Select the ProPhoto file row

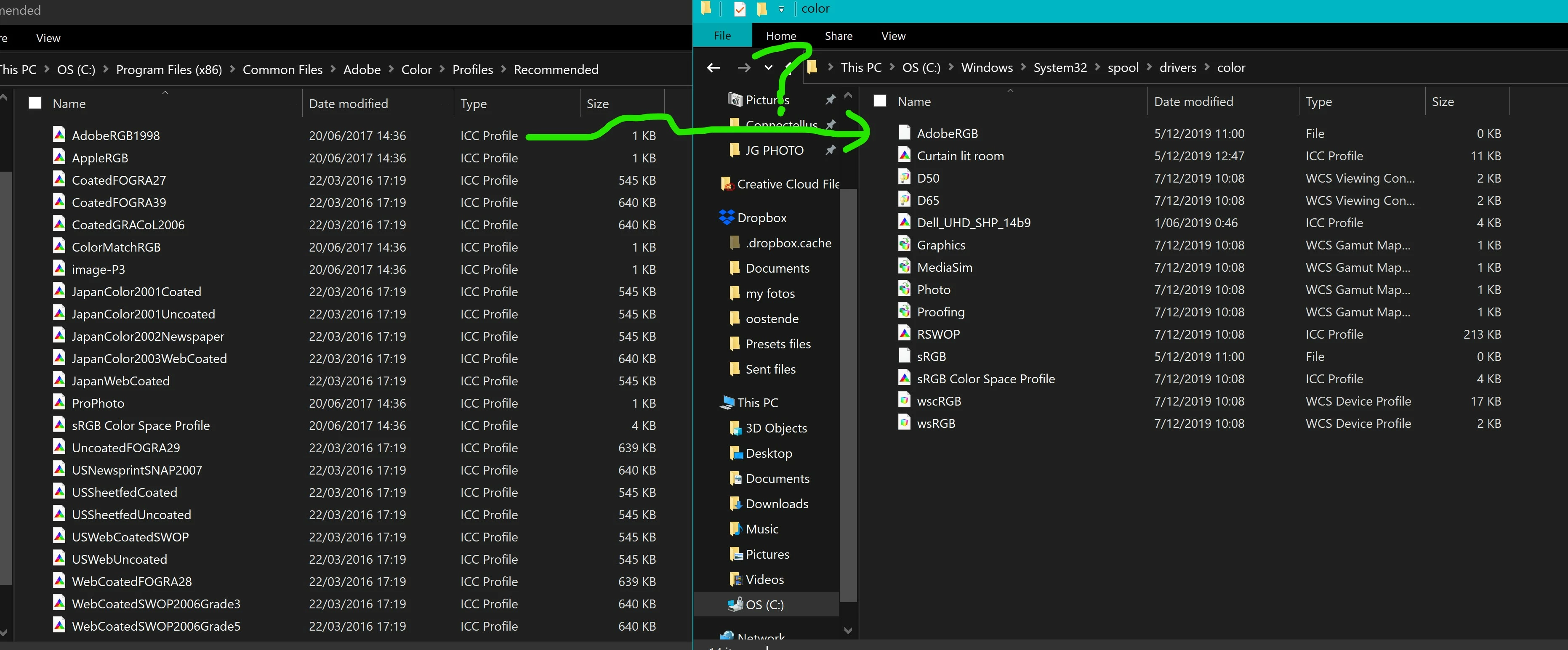pos(98,403)
